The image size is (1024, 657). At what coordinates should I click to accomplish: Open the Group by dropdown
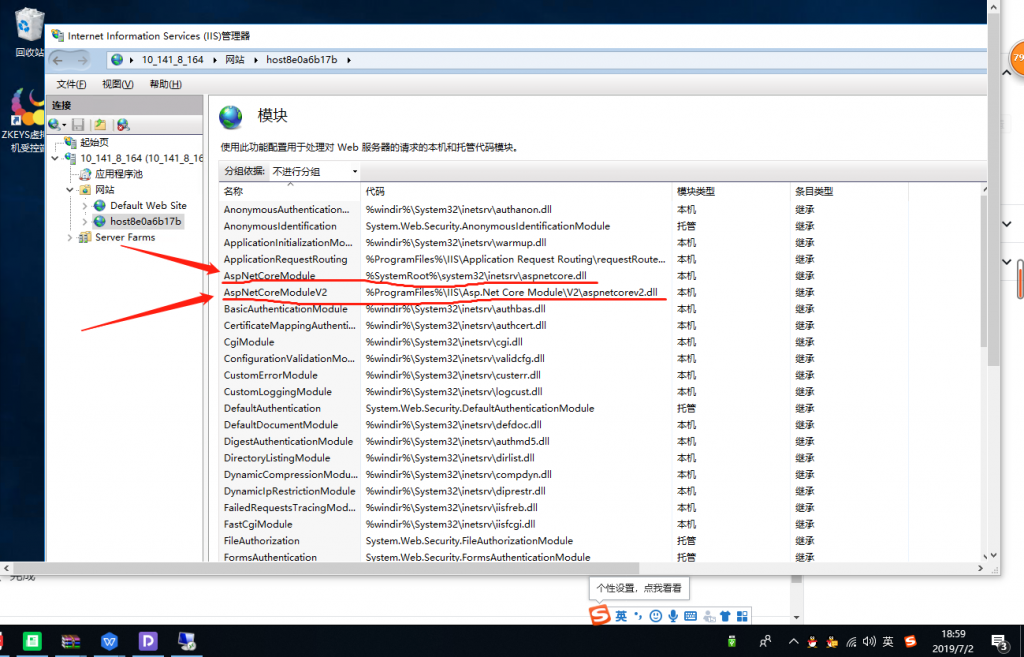coord(315,171)
